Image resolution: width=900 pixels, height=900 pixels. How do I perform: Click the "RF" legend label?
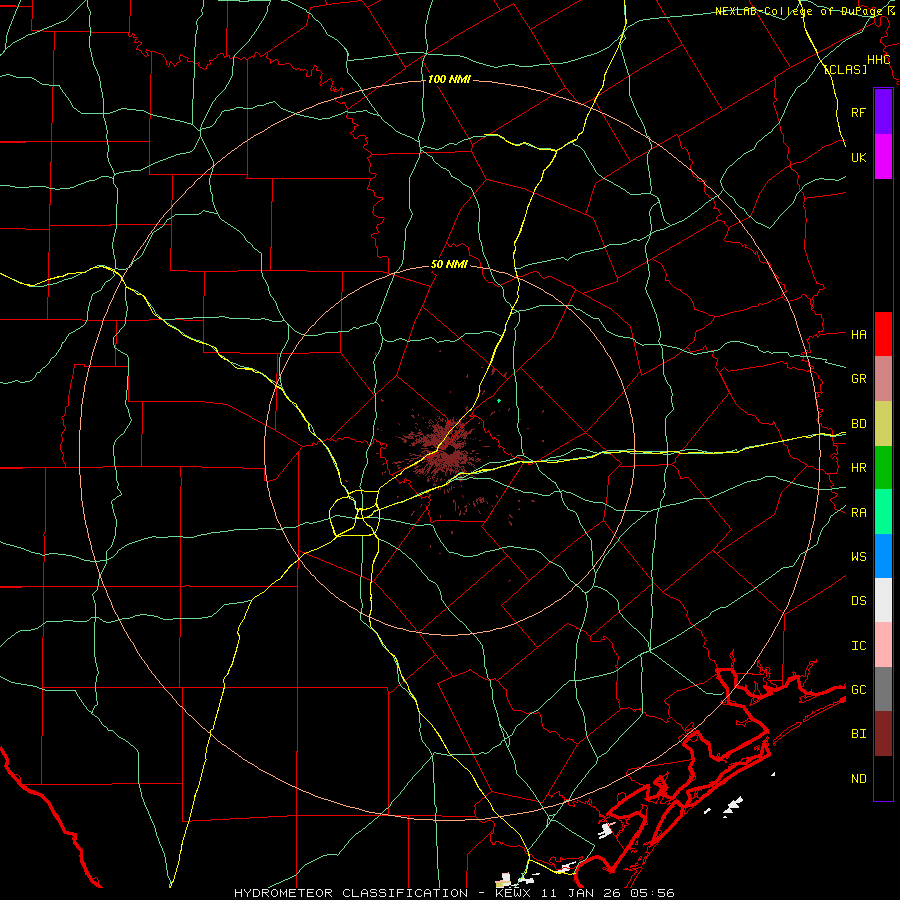858,112
